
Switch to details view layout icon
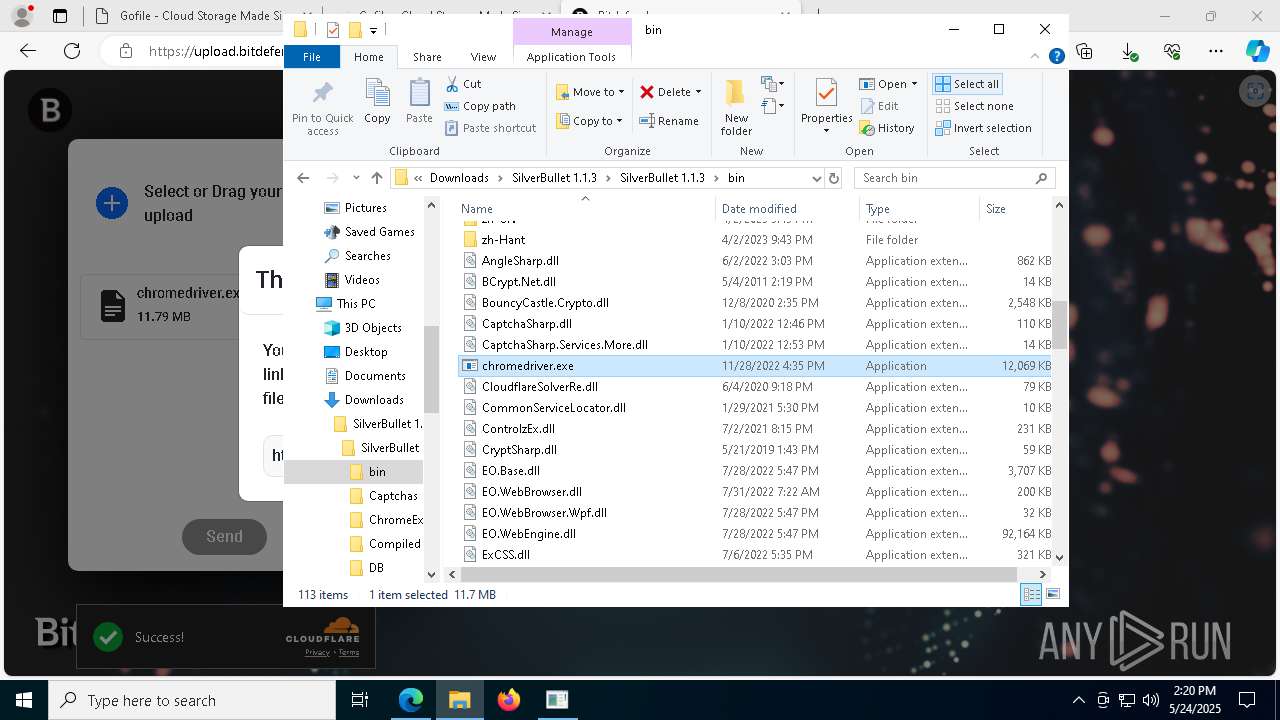click(1031, 595)
